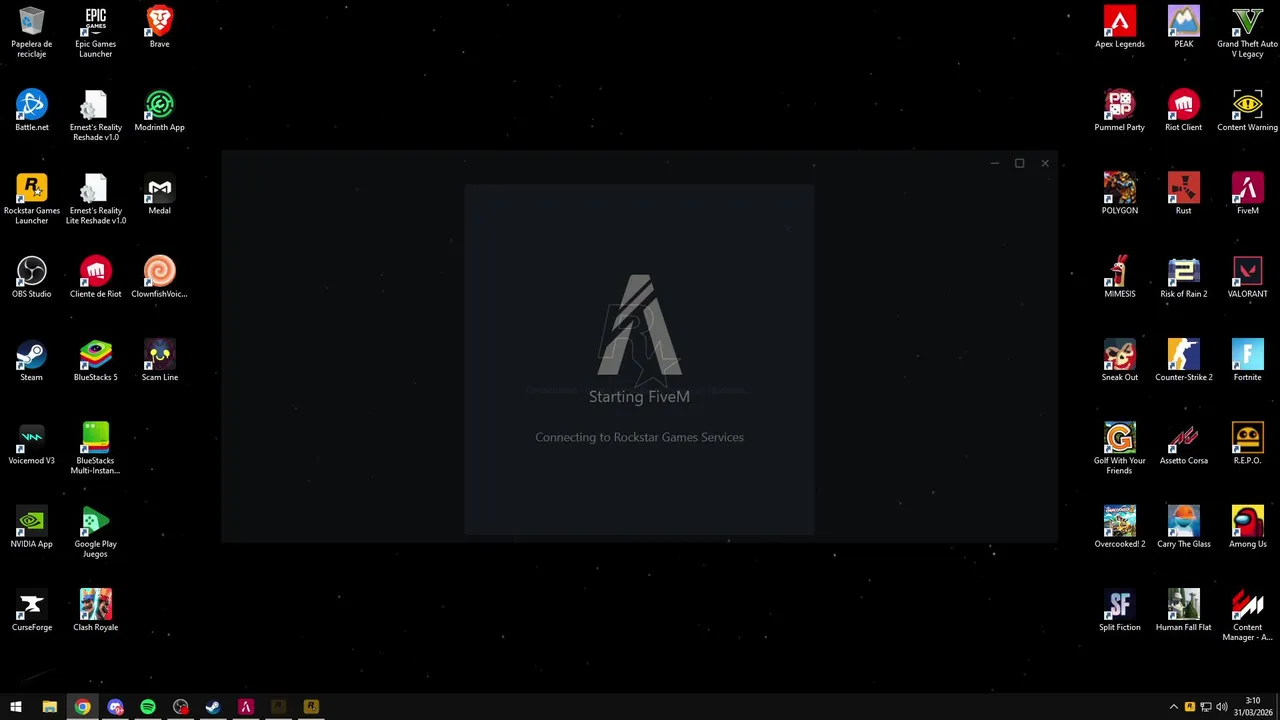
Task: Open the Clash Royale desktop shortcut
Action: pyautogui.click(x=96, y=610)
